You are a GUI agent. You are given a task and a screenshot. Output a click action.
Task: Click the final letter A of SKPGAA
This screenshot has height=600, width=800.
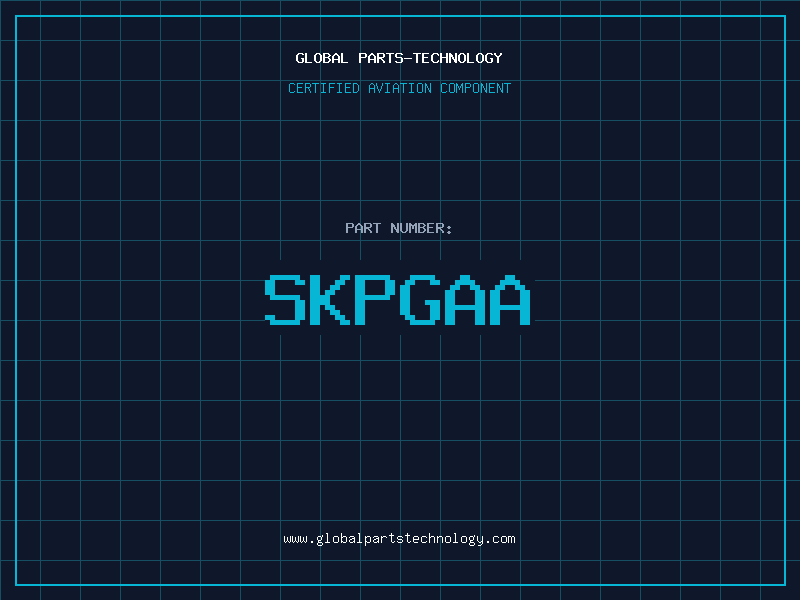pos(510,300)
